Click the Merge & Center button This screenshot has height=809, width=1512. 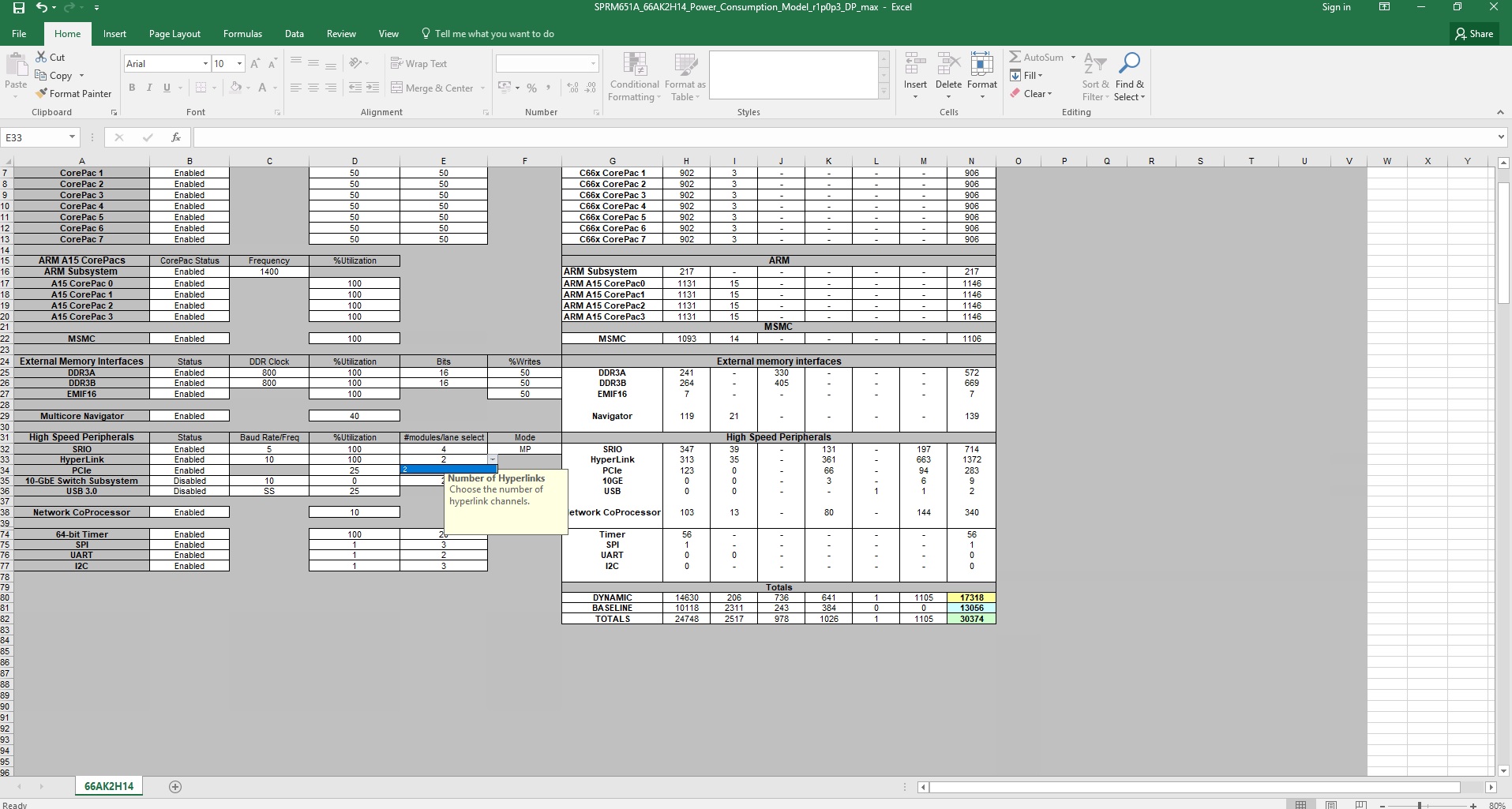click(433, 88)
